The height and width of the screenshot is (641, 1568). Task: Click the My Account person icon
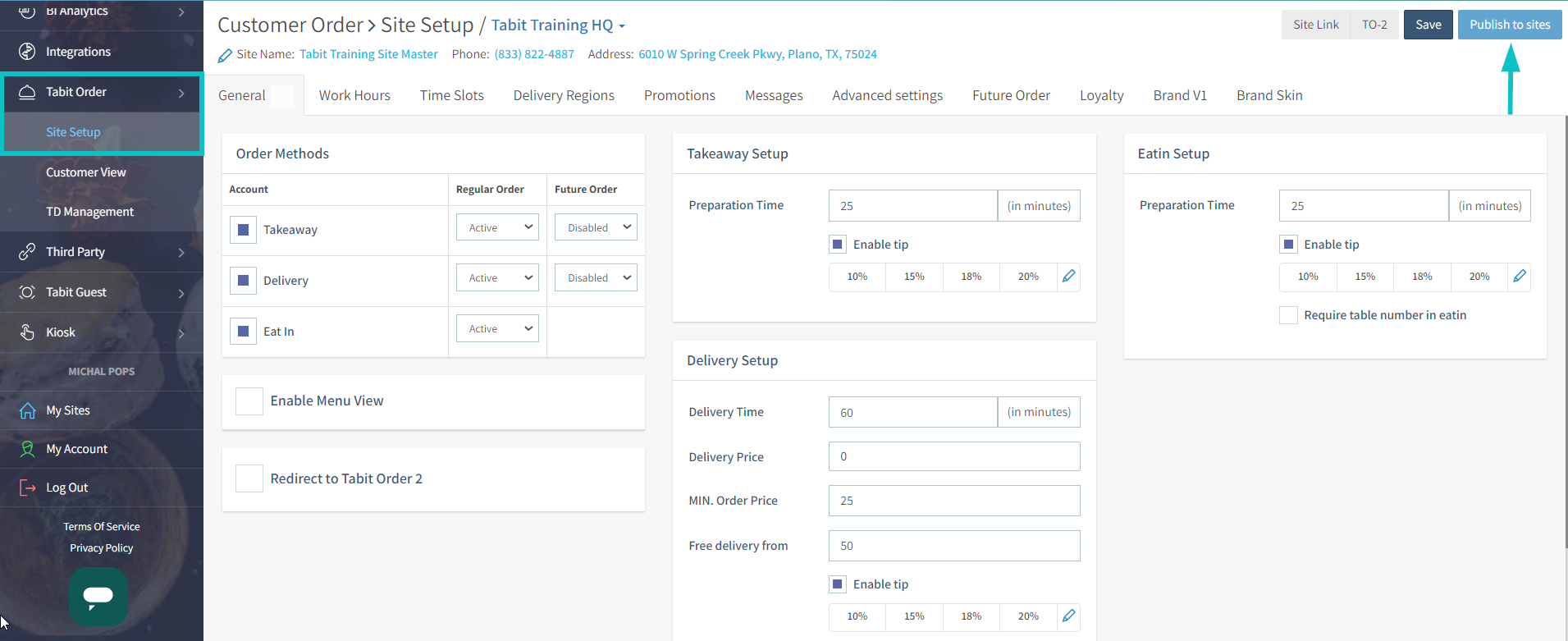click(27, 449)
